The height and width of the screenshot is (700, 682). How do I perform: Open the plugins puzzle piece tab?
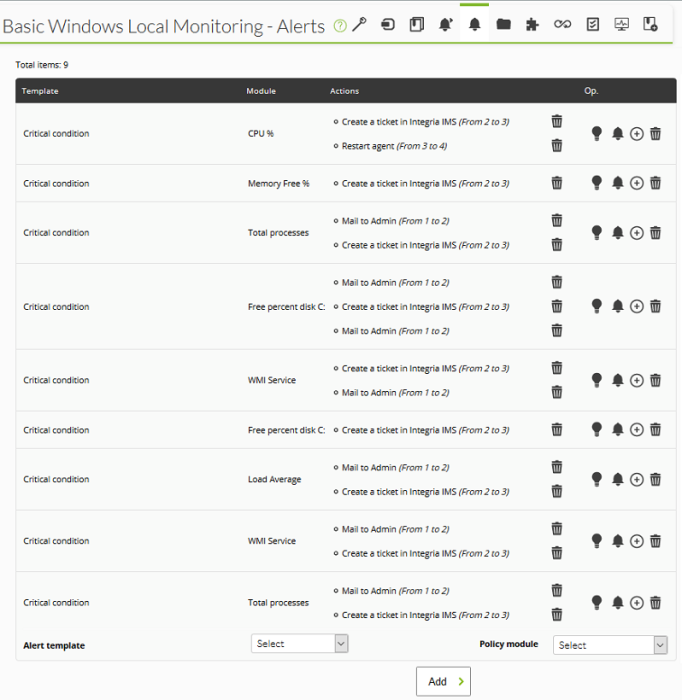point(532,25)
